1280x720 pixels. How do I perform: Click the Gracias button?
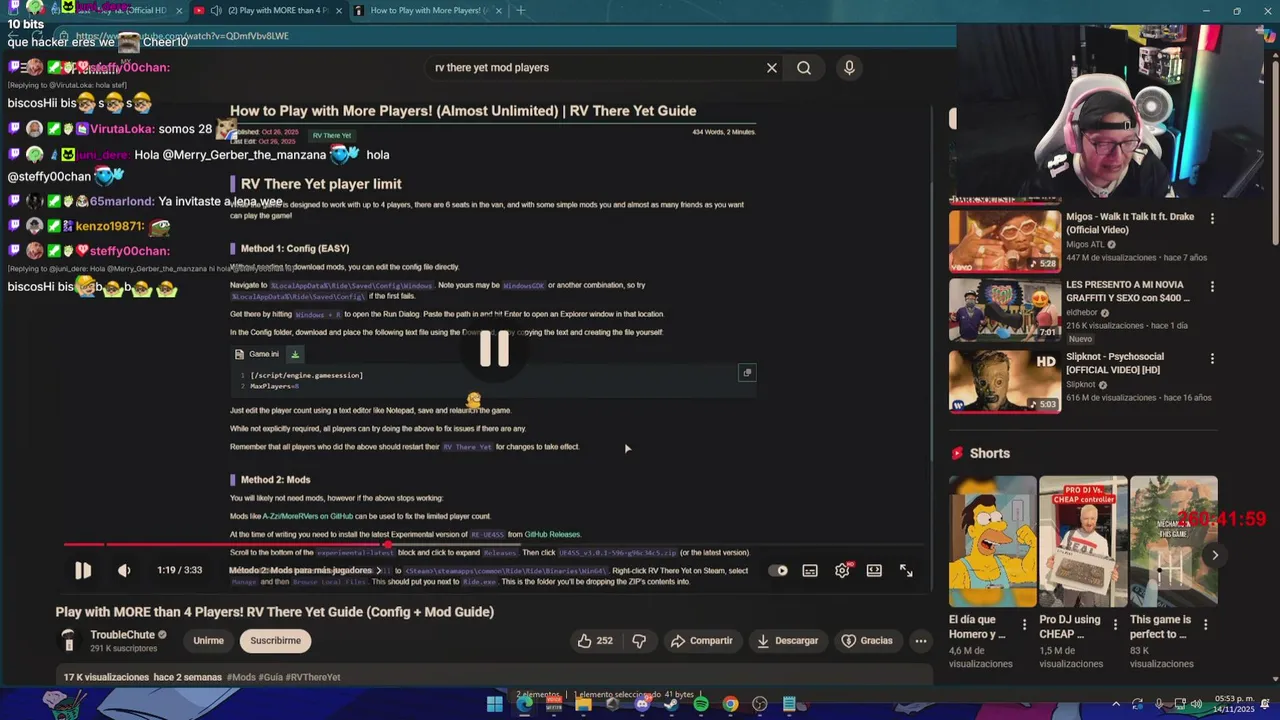coord(867,640)
